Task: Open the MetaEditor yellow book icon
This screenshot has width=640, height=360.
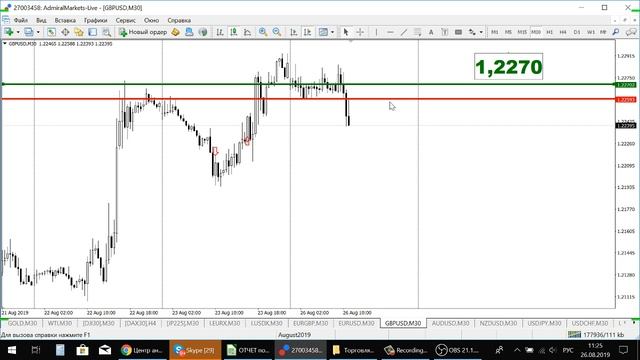Action: pos(176,32)
